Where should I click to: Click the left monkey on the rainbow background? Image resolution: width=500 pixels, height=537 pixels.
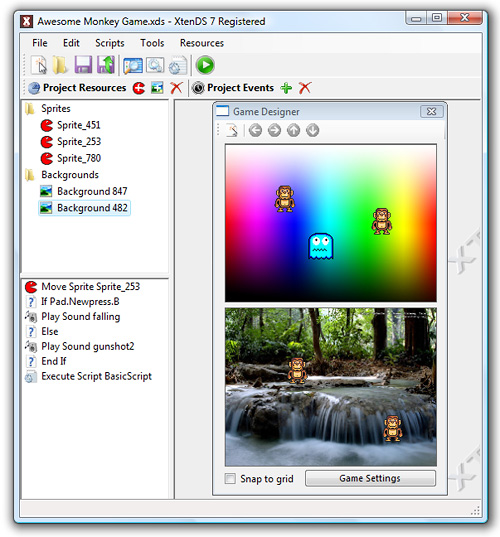pos(285,199)
